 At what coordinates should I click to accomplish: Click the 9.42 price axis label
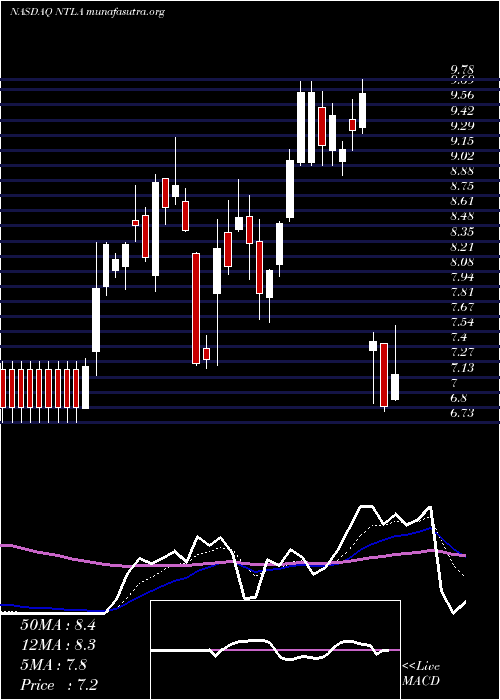[x=462, y=110]
